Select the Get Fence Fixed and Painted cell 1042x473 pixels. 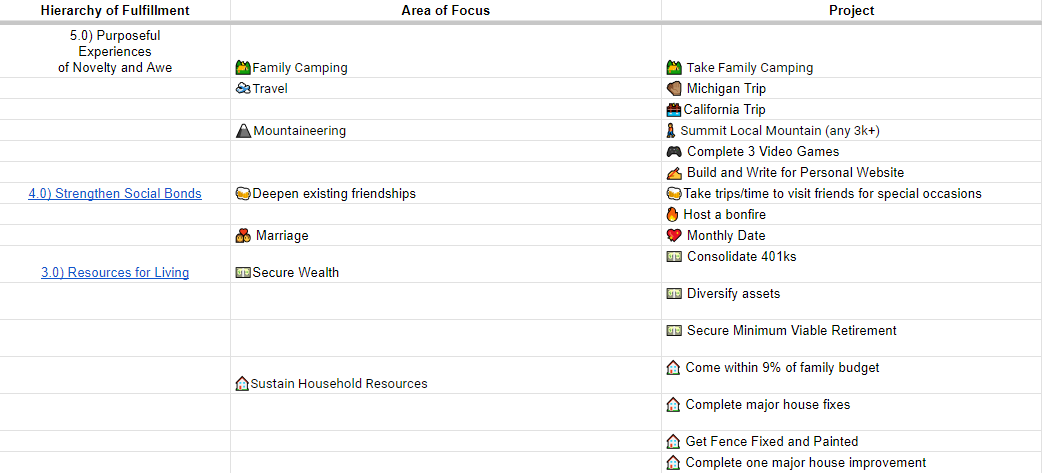coord(771,441)
